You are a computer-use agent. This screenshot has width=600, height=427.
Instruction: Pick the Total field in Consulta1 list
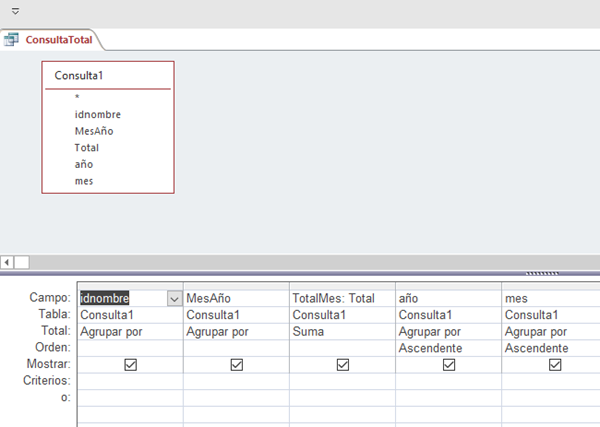87,147
